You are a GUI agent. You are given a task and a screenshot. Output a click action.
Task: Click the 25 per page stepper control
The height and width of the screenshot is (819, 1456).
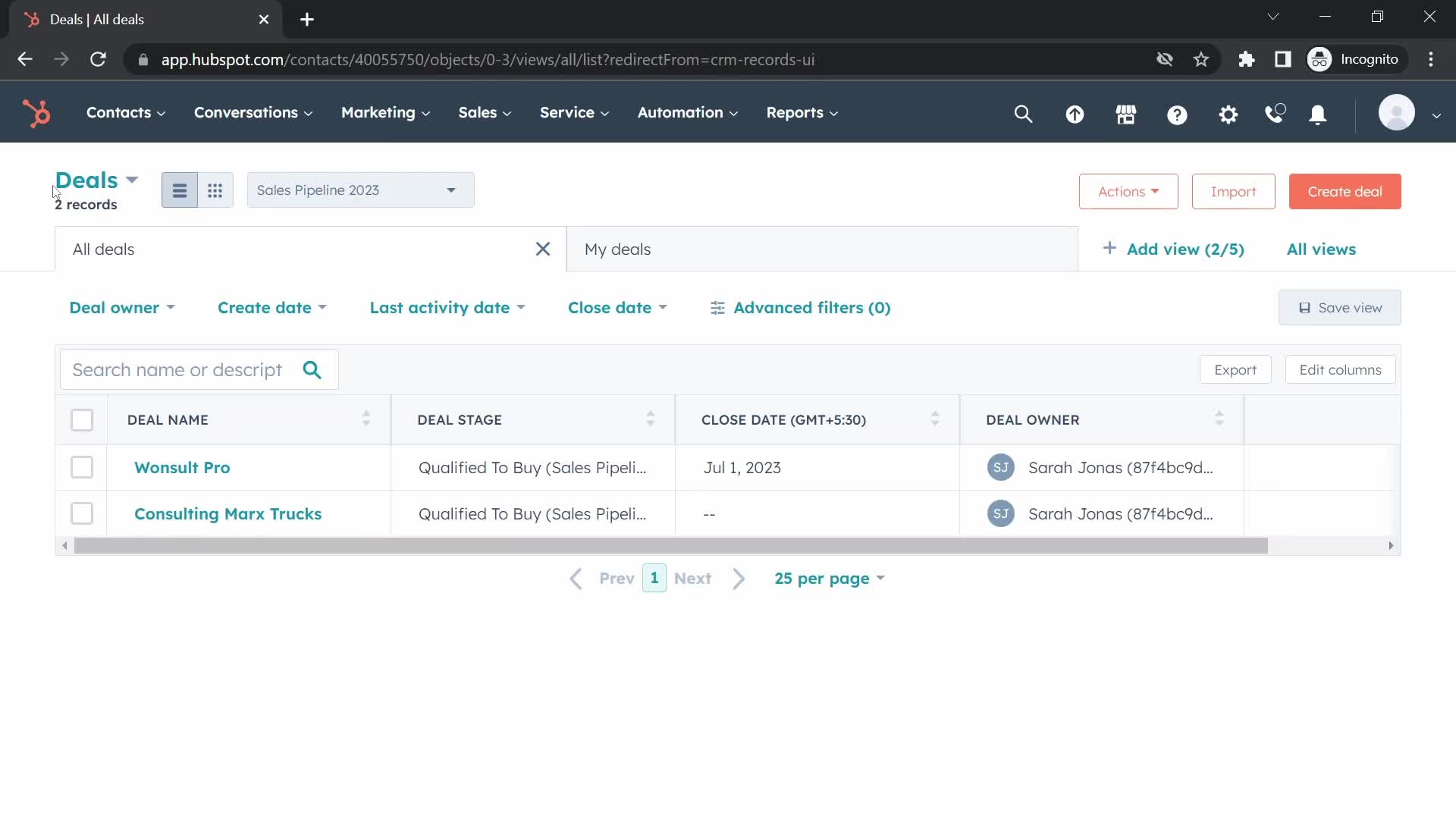829,577
